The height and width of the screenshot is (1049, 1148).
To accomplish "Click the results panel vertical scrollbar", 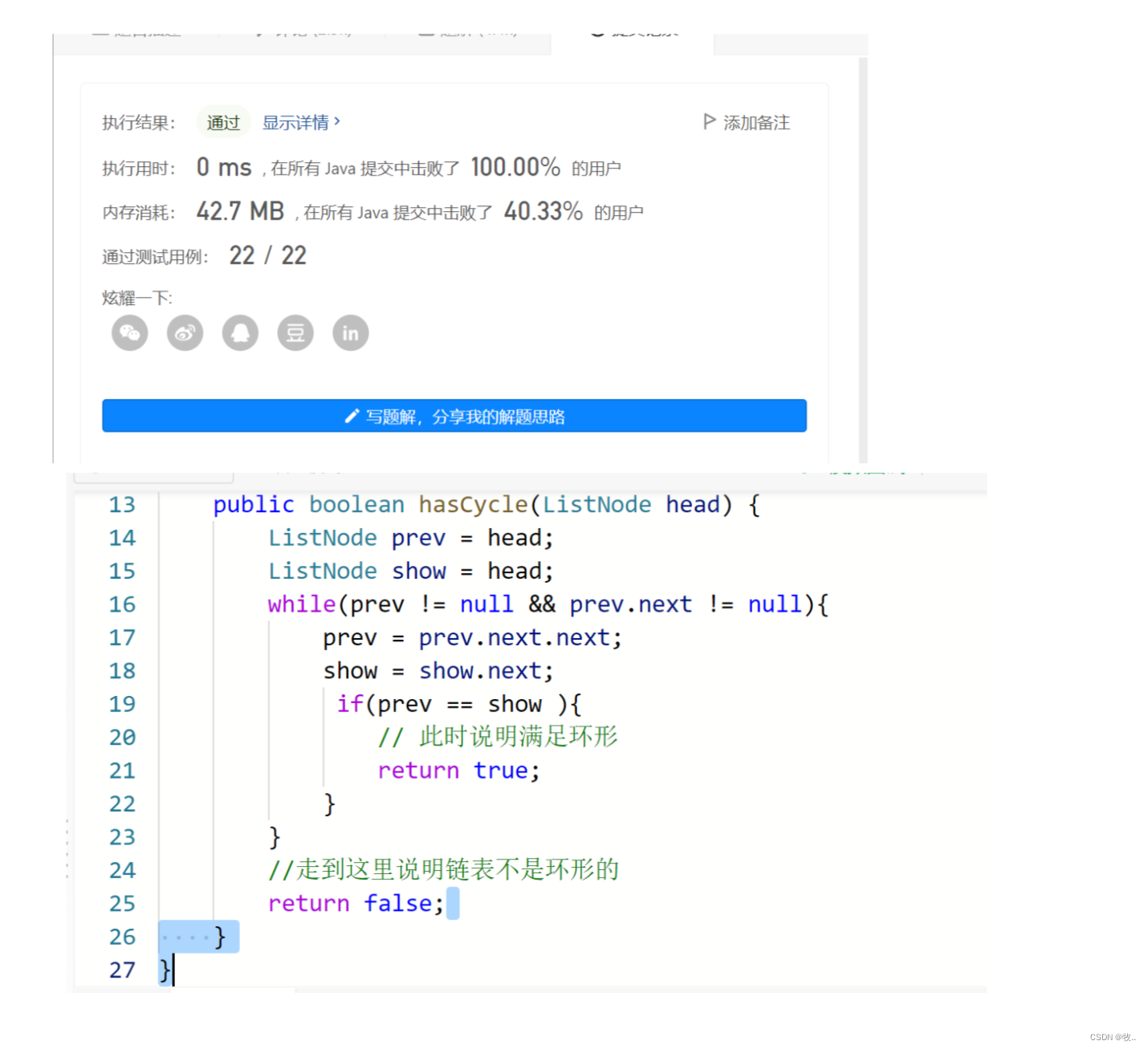I will pyautogui.click(x=863, y=259).
